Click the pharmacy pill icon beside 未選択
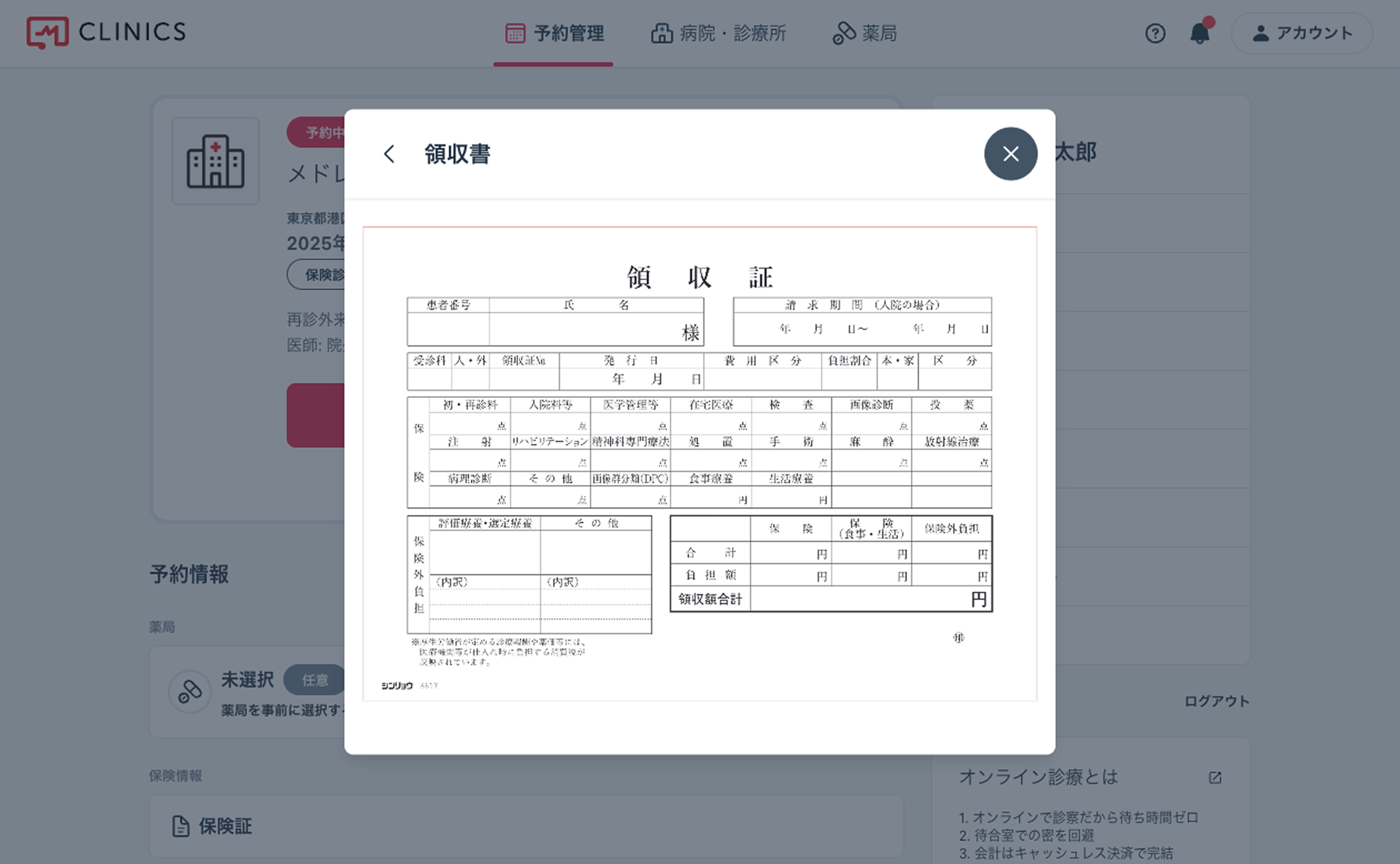The width and height of the screenshot is (1400, 864). pyautogui.click(x=190, y=691)
